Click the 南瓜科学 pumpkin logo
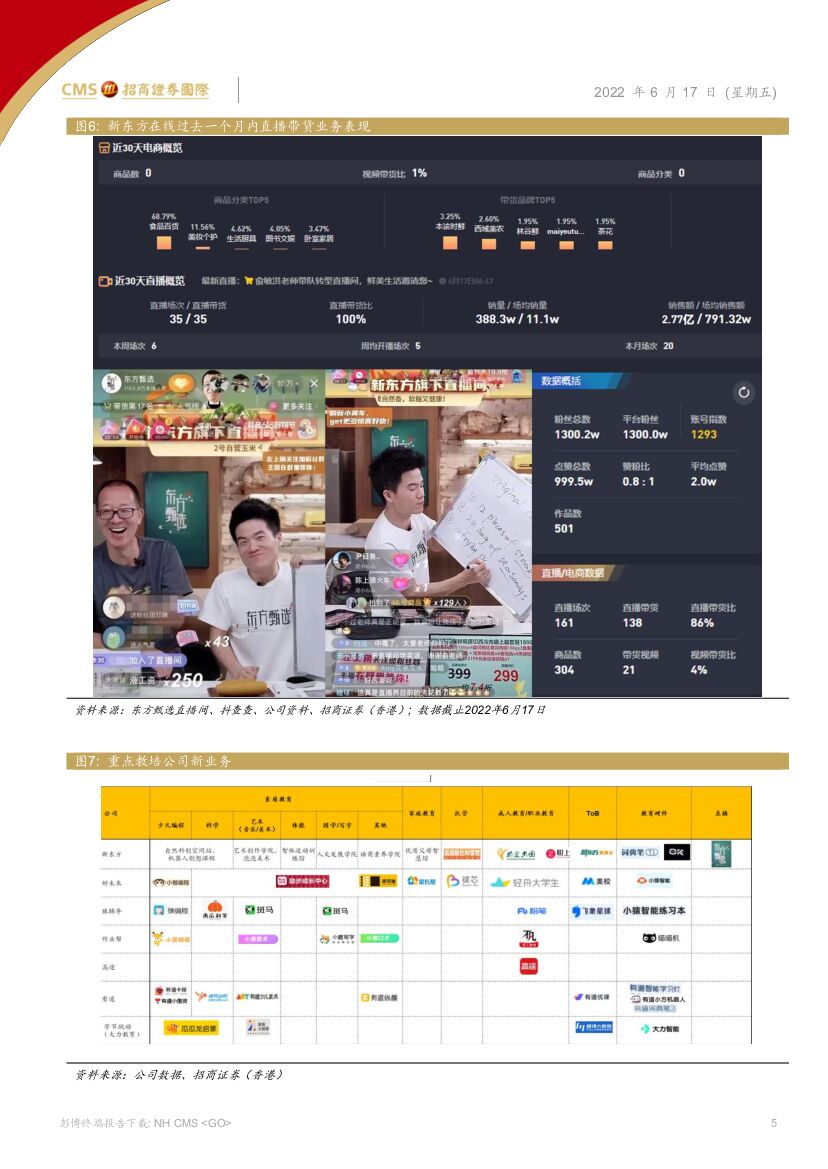 click(215, 910)
